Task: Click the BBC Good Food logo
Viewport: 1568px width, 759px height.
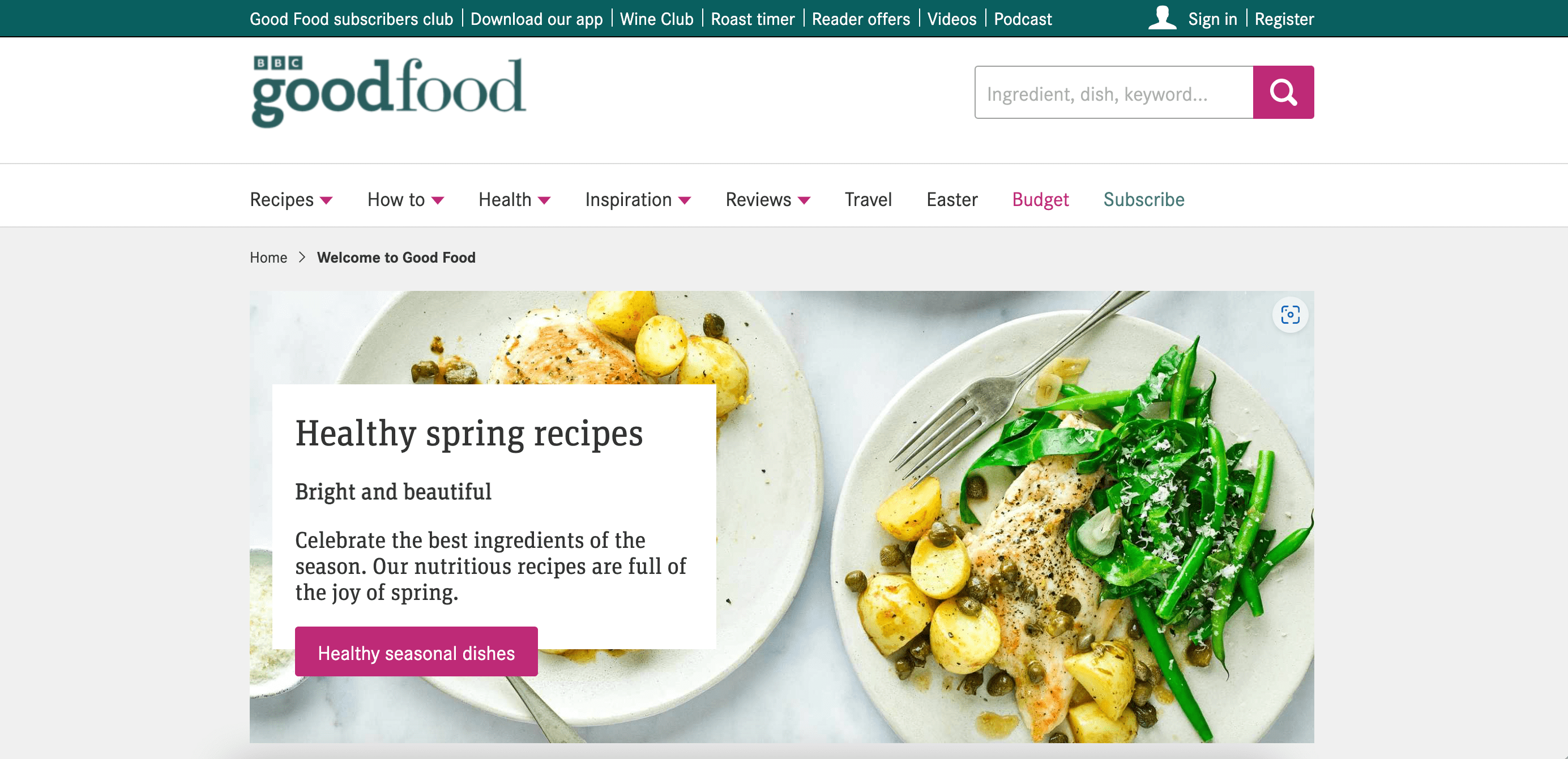Action: 388,92
